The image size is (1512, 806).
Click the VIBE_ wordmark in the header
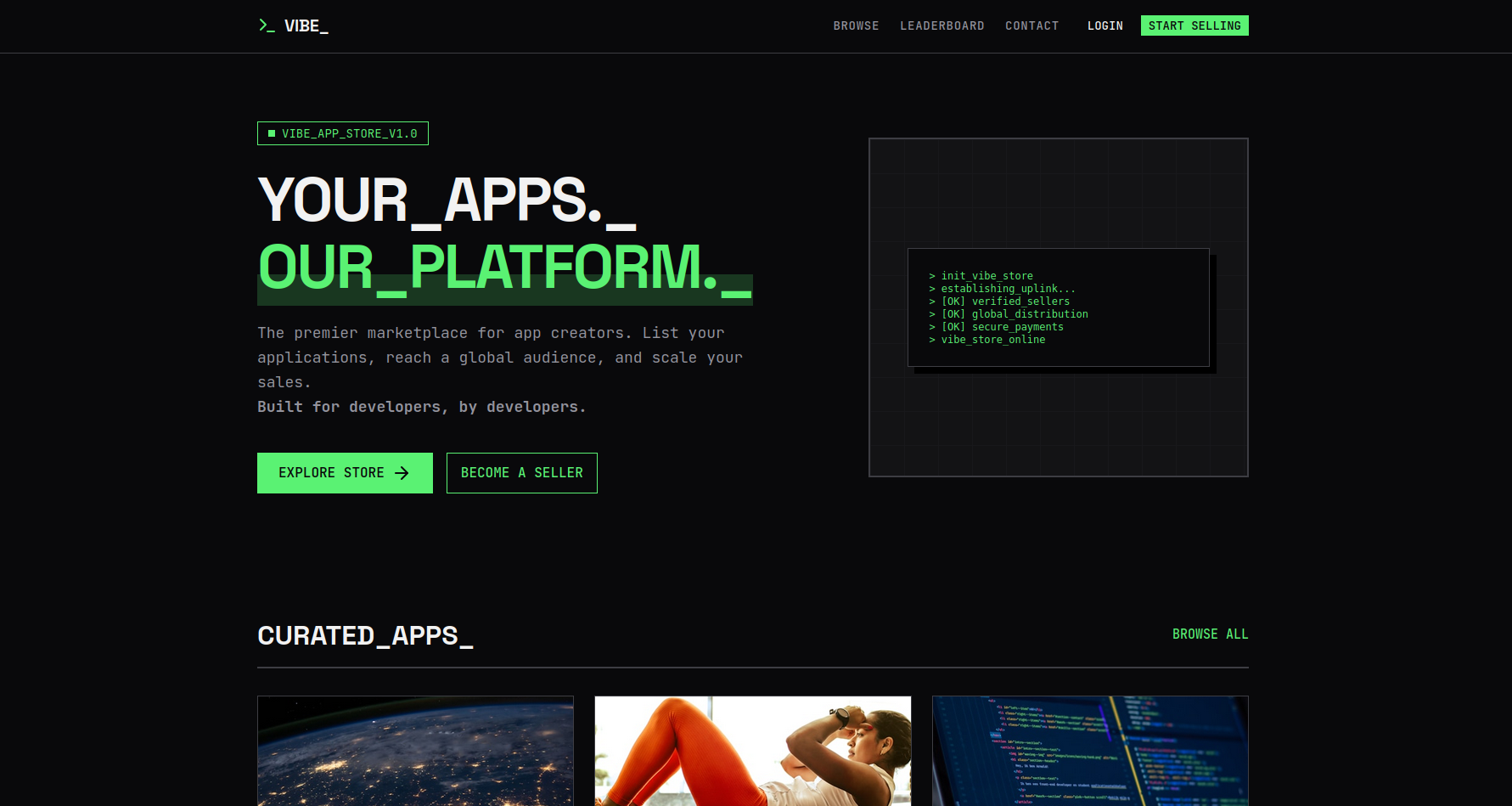pyautogui.click(x=306, y=25)
